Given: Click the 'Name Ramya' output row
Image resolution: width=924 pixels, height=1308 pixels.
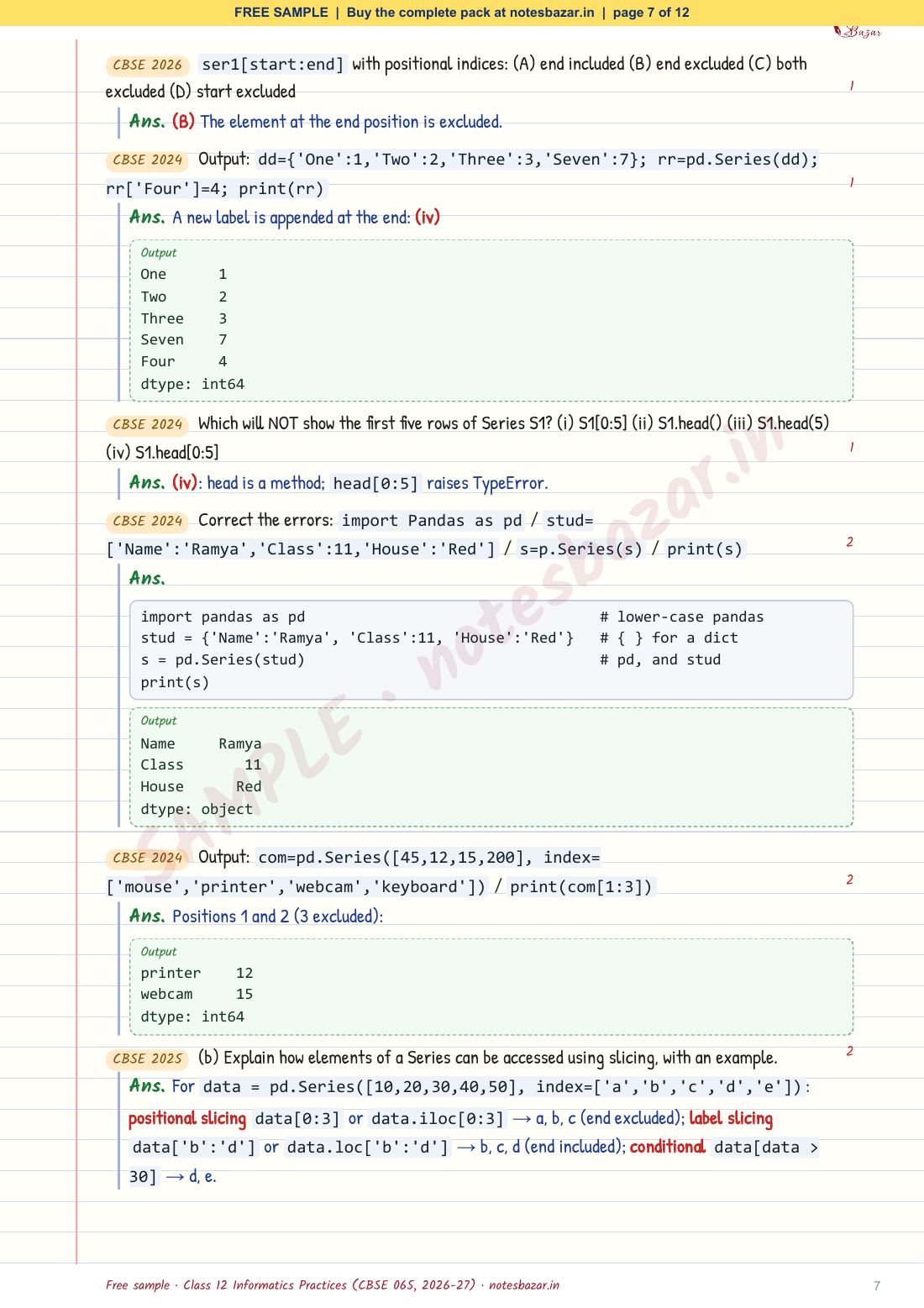Looking at the screenshot, I should pos(201,744).
